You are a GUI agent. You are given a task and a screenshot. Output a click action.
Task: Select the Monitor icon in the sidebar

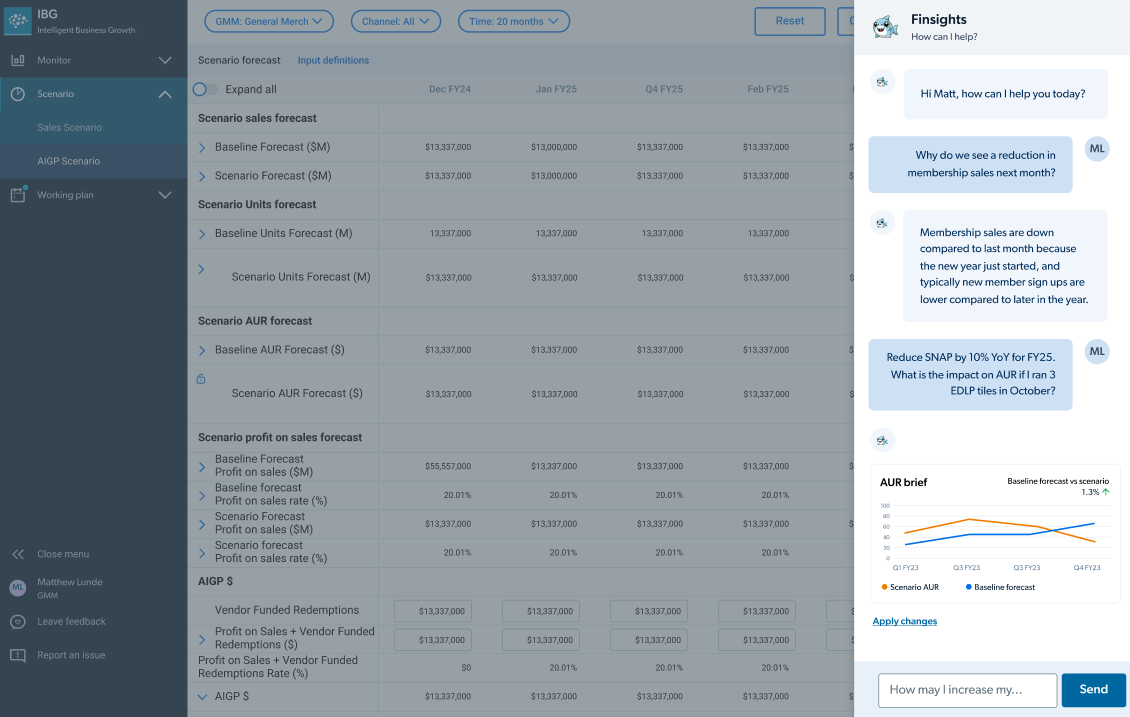tap(17, 60)
